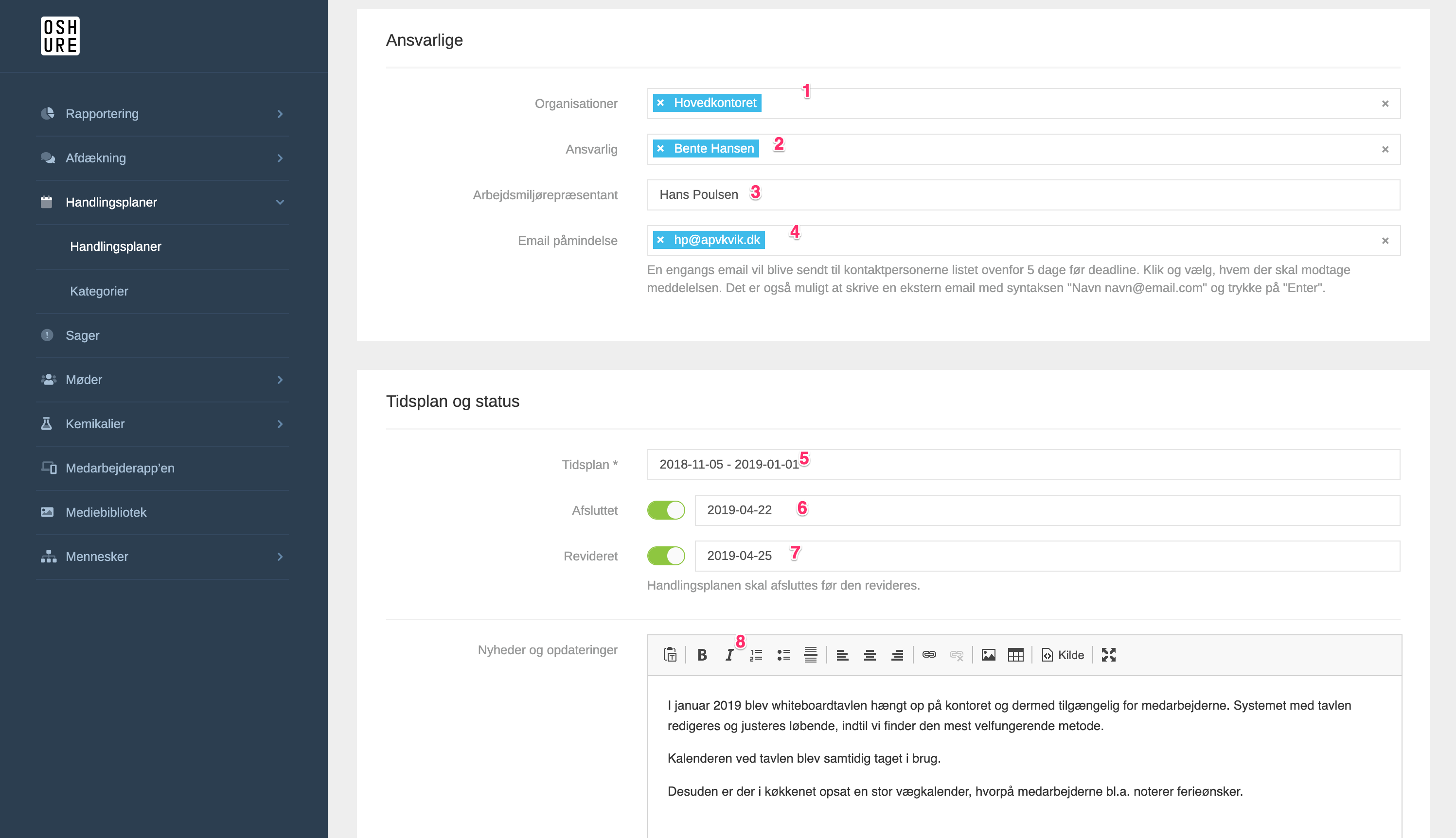Maximize the text editor
The image size is (1456, 838).
pyautogui.click(x=1108, y=655)
